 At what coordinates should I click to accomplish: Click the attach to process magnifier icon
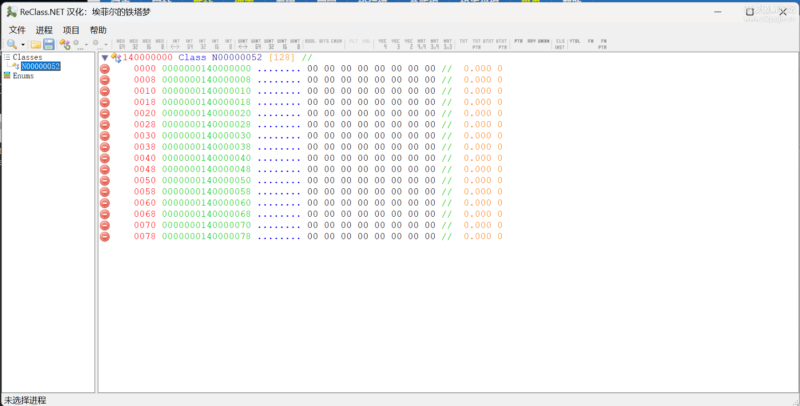12,44
